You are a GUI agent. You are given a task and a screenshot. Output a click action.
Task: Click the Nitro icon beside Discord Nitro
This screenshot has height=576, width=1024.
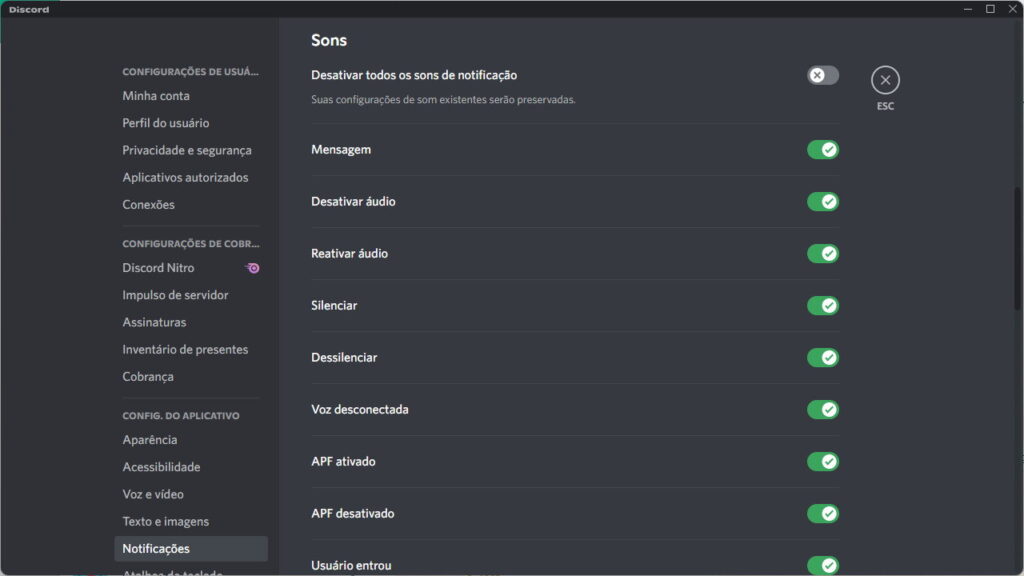point(253,268)
